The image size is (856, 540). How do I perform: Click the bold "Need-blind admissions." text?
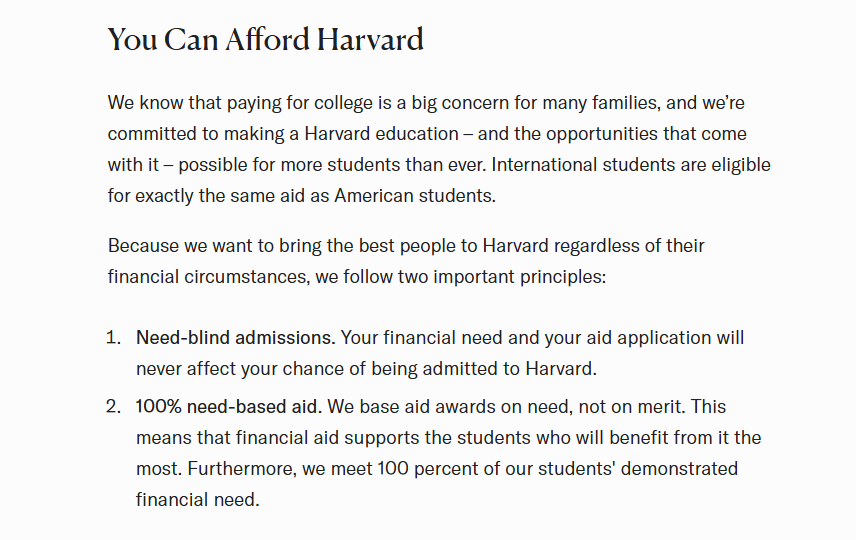tap(235, 338)
